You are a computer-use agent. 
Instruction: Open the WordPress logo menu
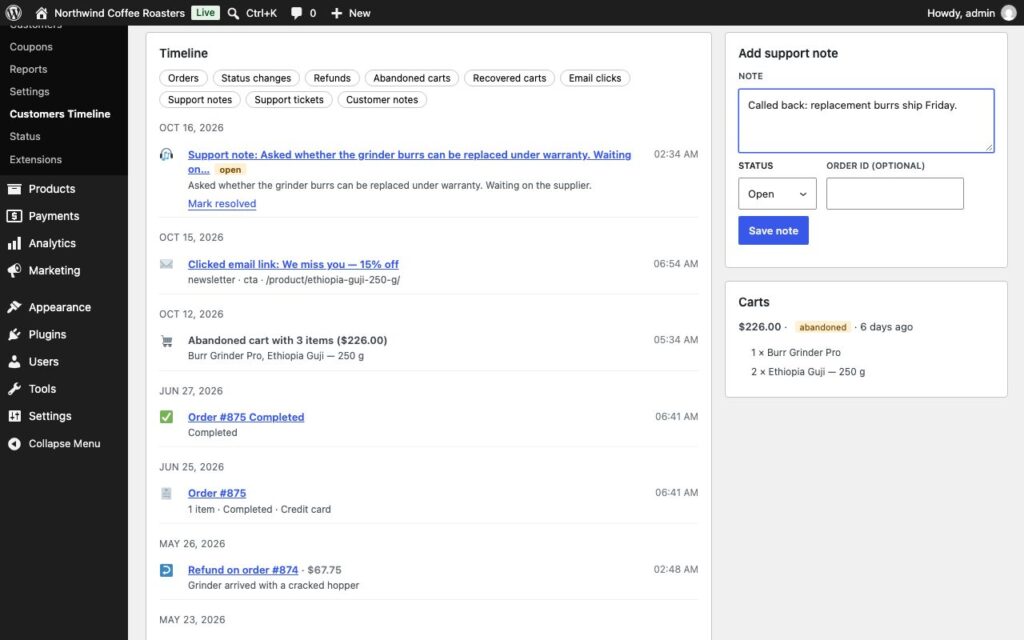[14, 13]
